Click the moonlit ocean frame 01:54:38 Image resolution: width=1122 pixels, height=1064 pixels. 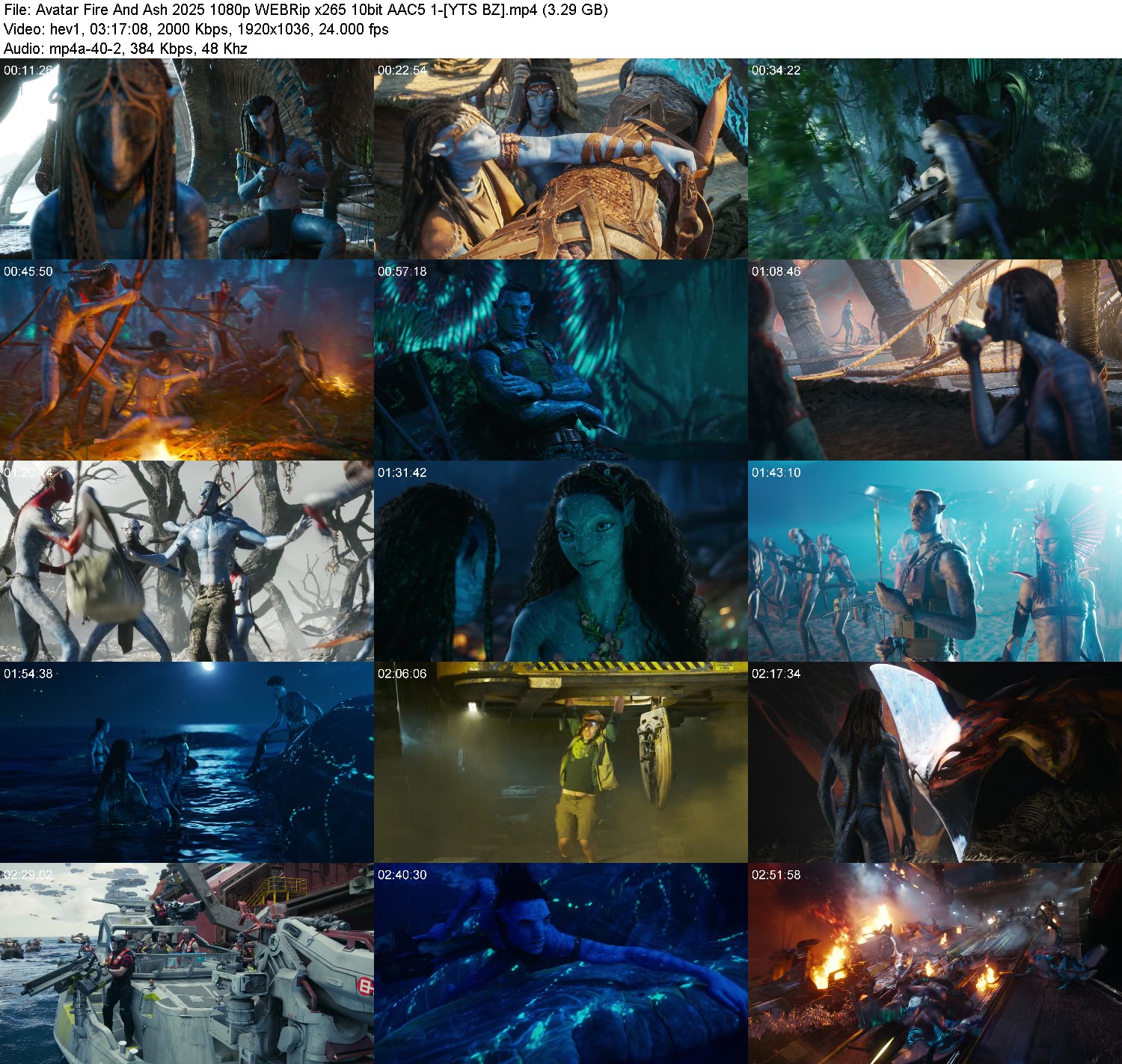187,763
